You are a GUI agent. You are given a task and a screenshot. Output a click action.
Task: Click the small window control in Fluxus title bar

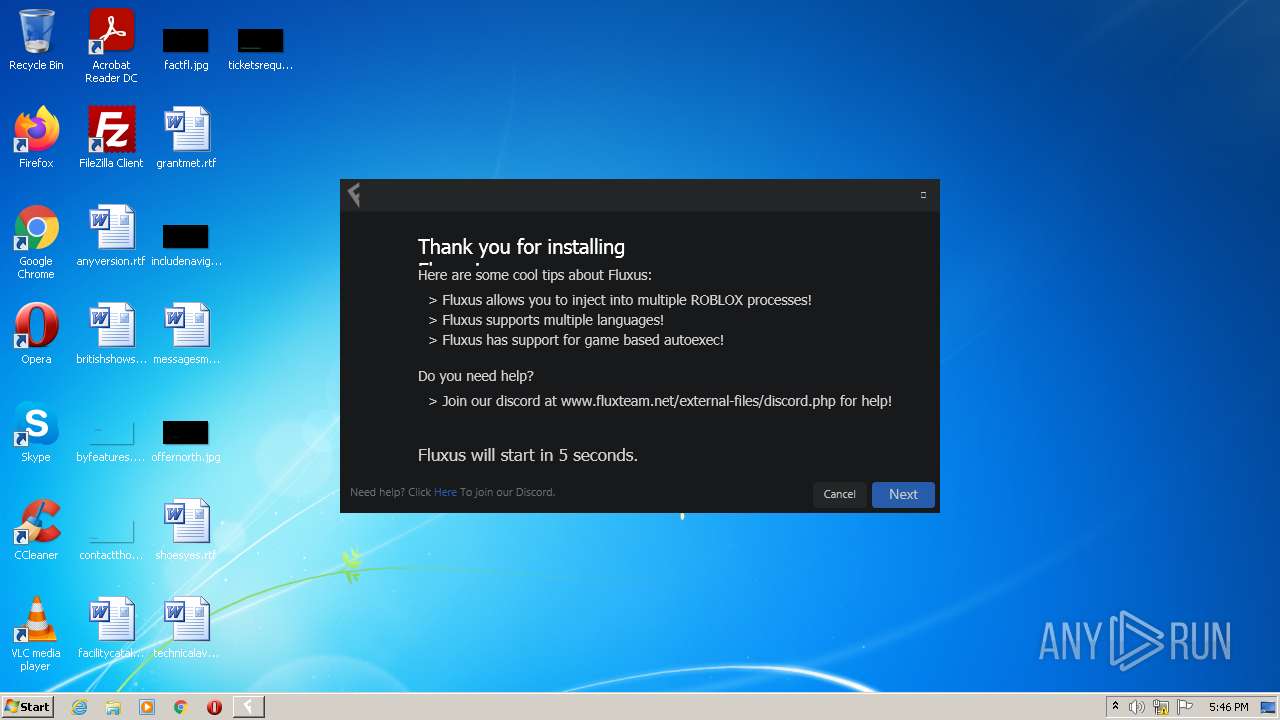coord(923,195)
